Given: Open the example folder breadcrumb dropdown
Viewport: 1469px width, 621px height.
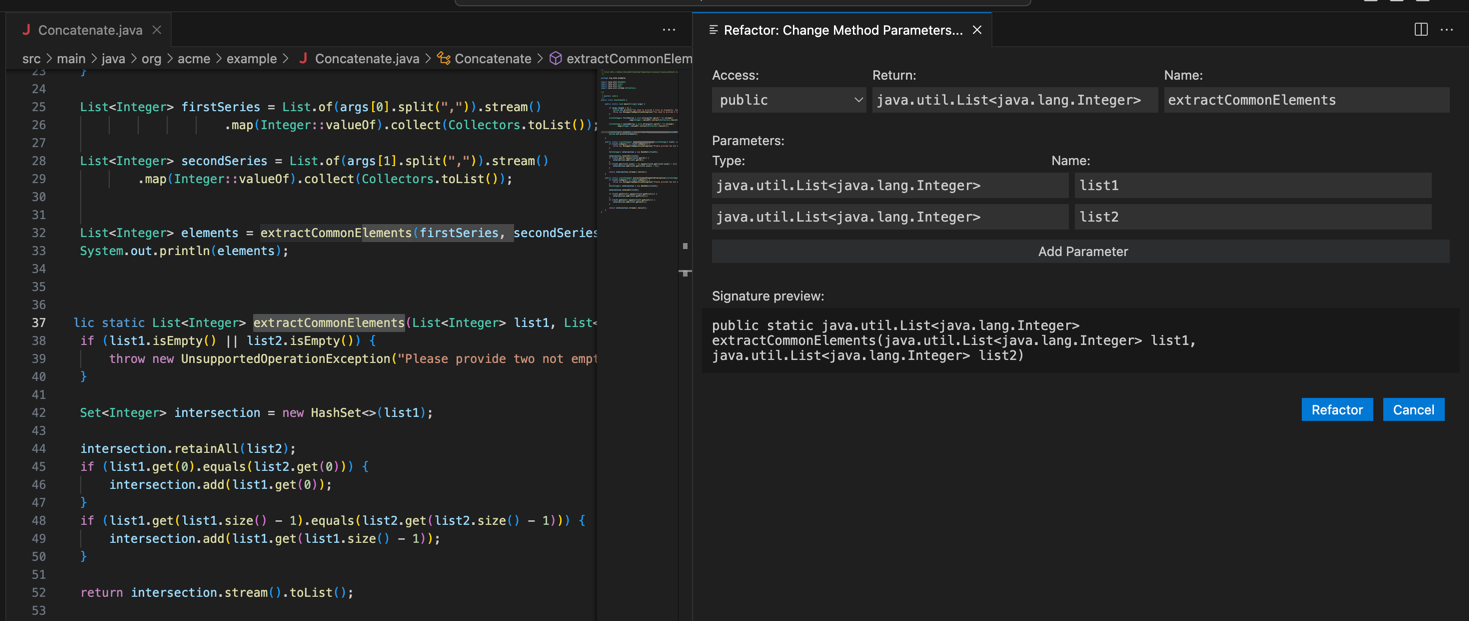Looking at the screenshot, I should pos(252,58).
